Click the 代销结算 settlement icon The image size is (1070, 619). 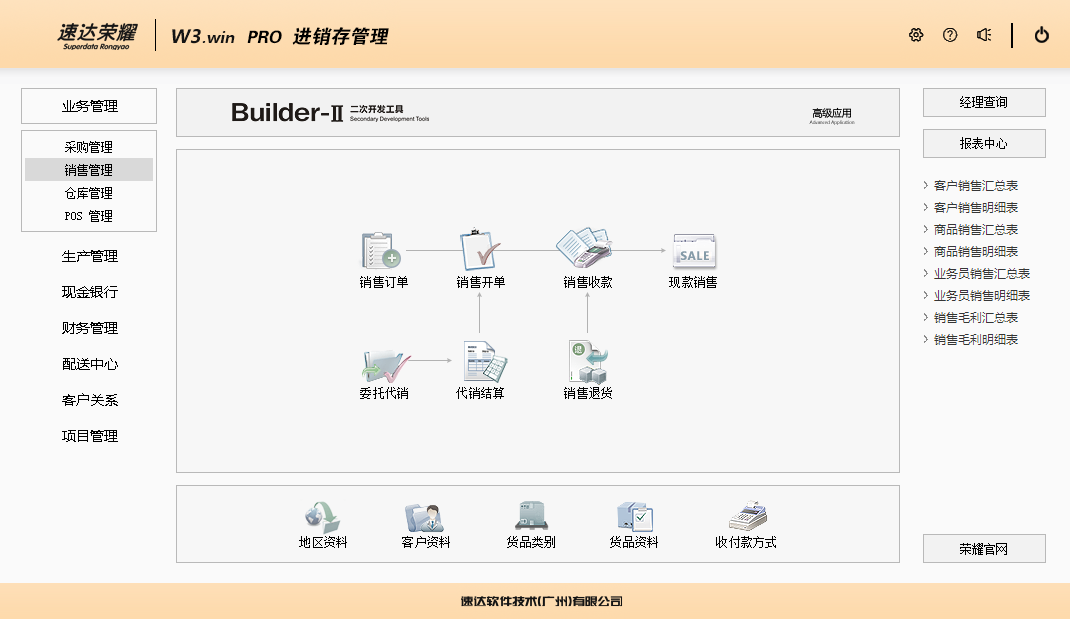tap(481, 362)
